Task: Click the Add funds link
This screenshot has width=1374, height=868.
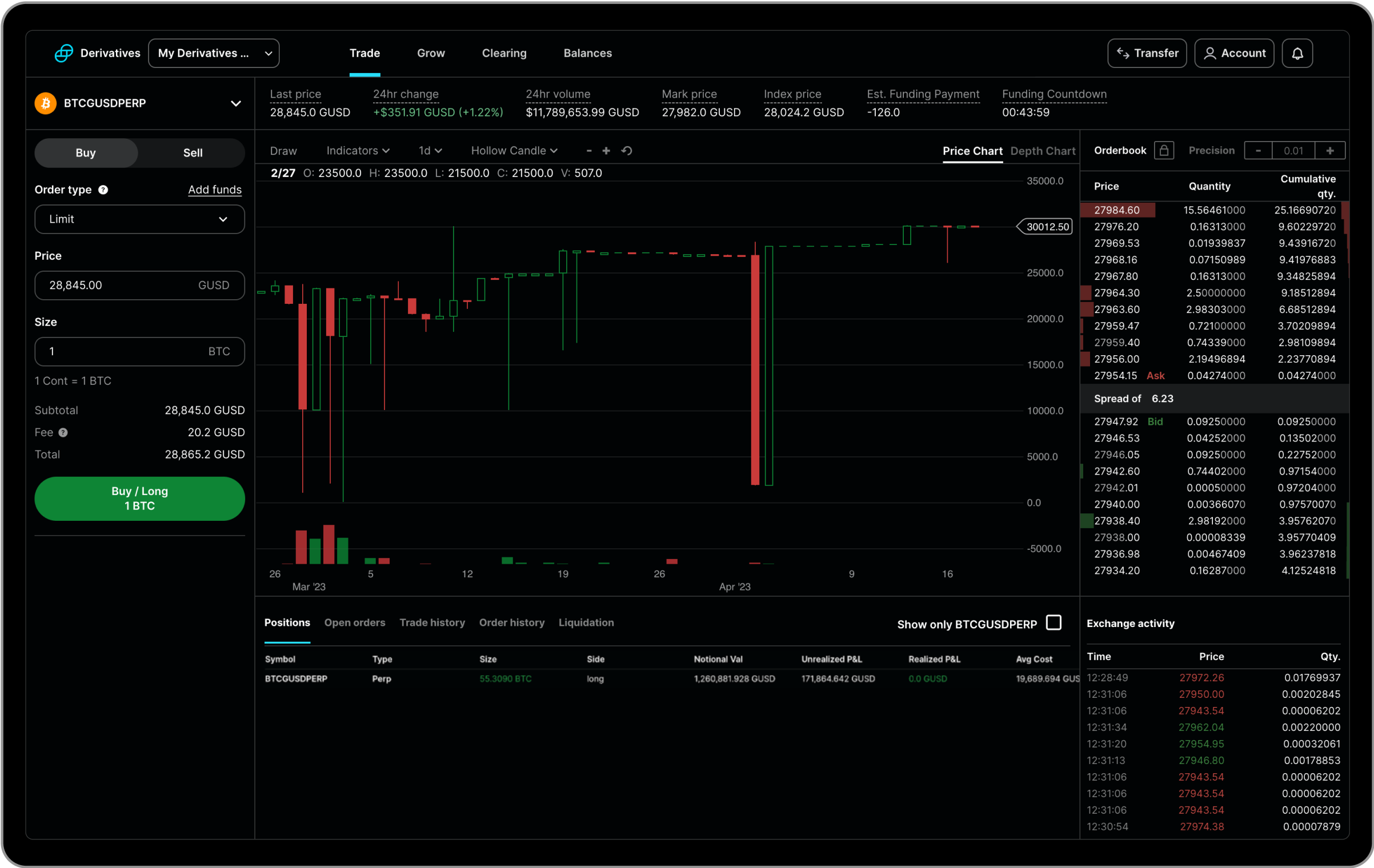Action: click(215, 190)
